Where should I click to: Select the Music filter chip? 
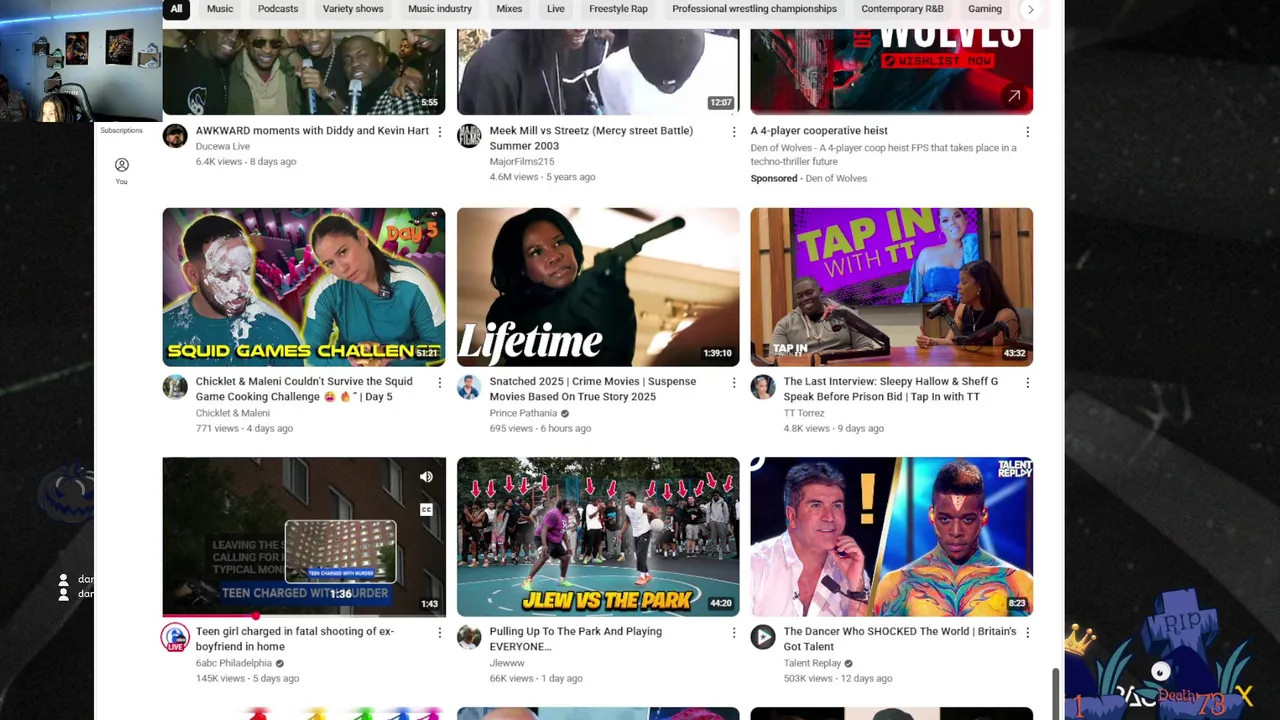pyautogui.click(x=220, y=9)
